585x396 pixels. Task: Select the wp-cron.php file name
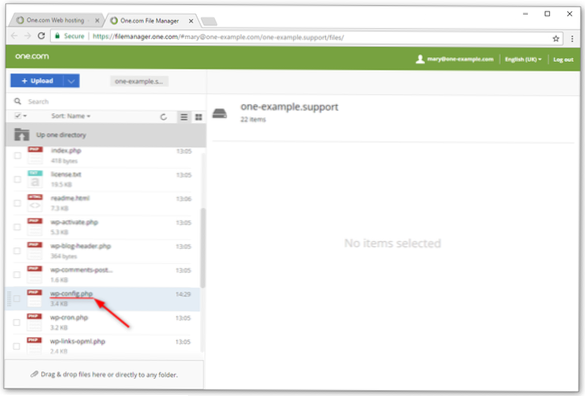[x=69, y=318]
